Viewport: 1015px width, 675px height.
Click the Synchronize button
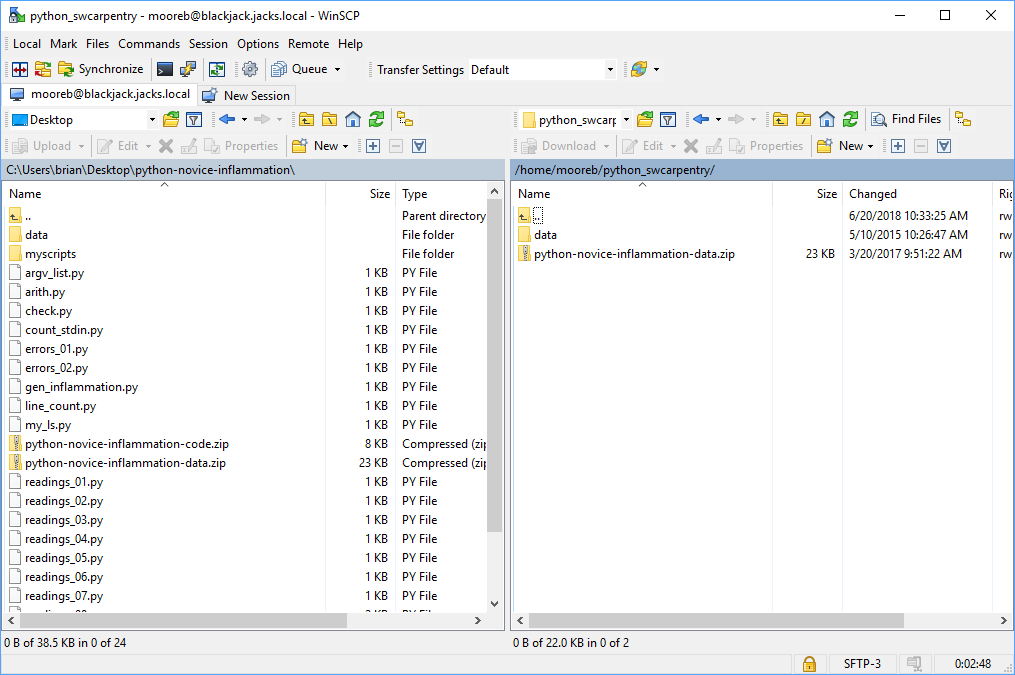pyautogui.click(x=100, y=69)
